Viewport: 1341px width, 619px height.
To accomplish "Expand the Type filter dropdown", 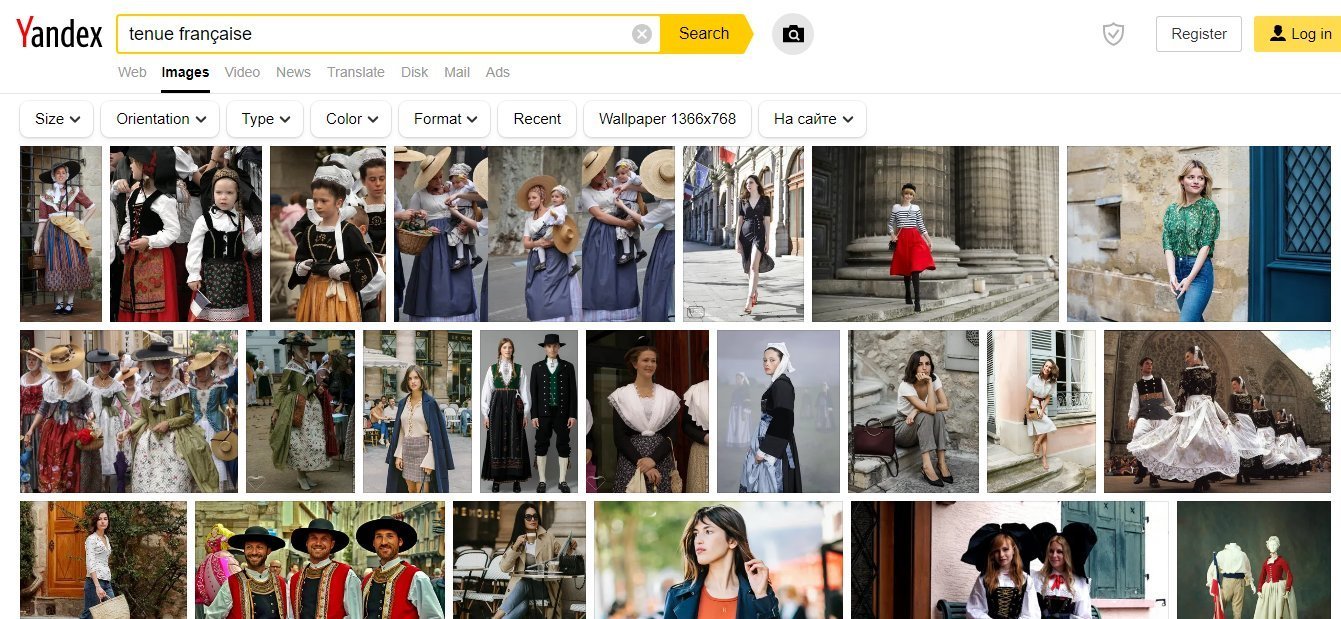I will 265,119.
